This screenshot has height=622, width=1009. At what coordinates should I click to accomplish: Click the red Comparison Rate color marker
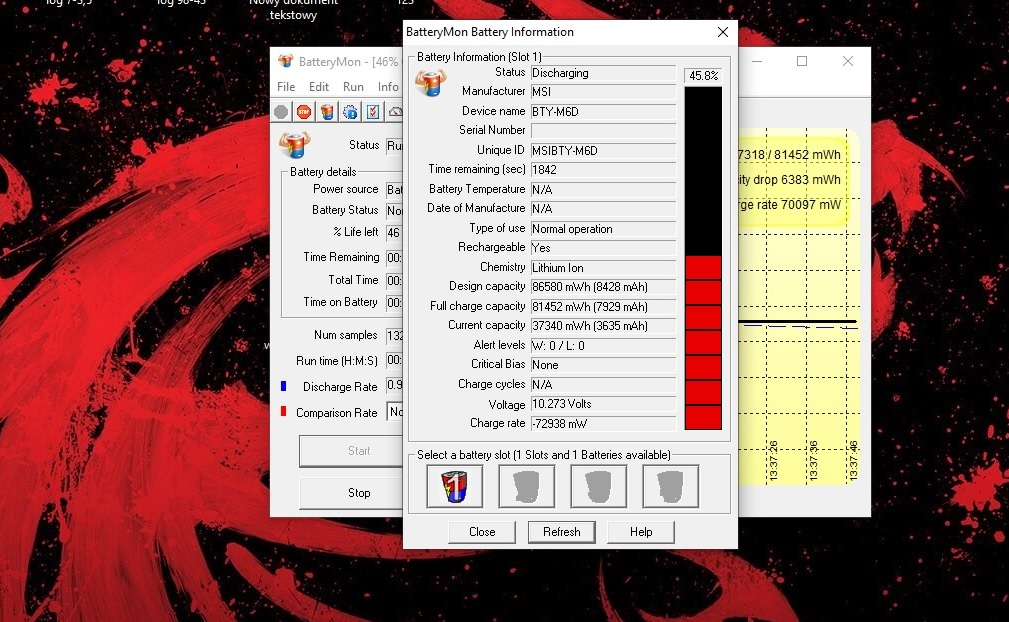tap(283, 412)
